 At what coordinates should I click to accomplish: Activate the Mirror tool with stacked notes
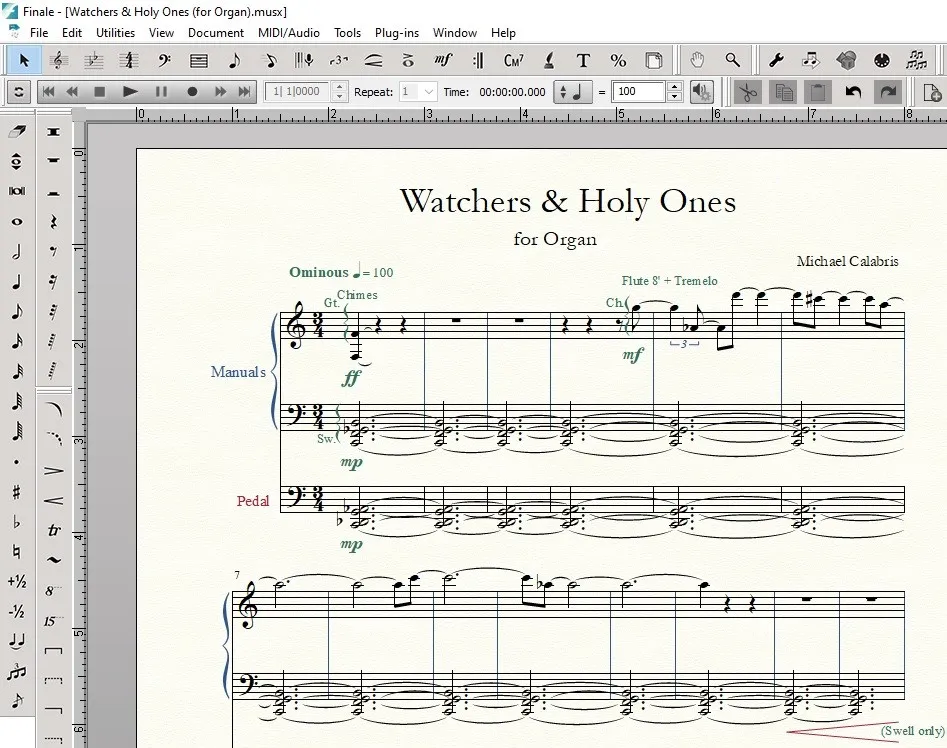point(917,60)
